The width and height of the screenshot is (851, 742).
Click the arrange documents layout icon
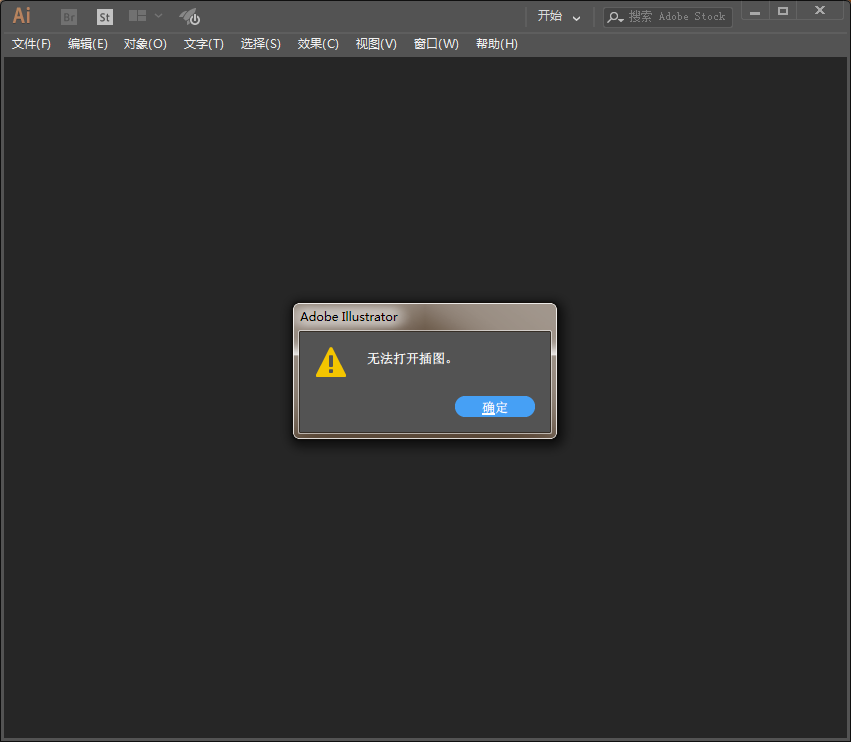point(137,16)
